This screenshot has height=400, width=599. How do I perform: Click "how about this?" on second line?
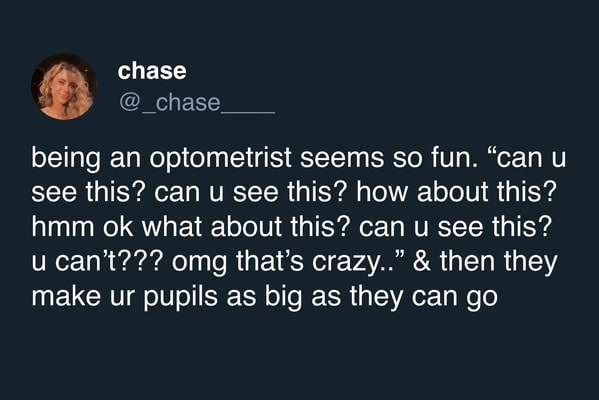(456, 191)
